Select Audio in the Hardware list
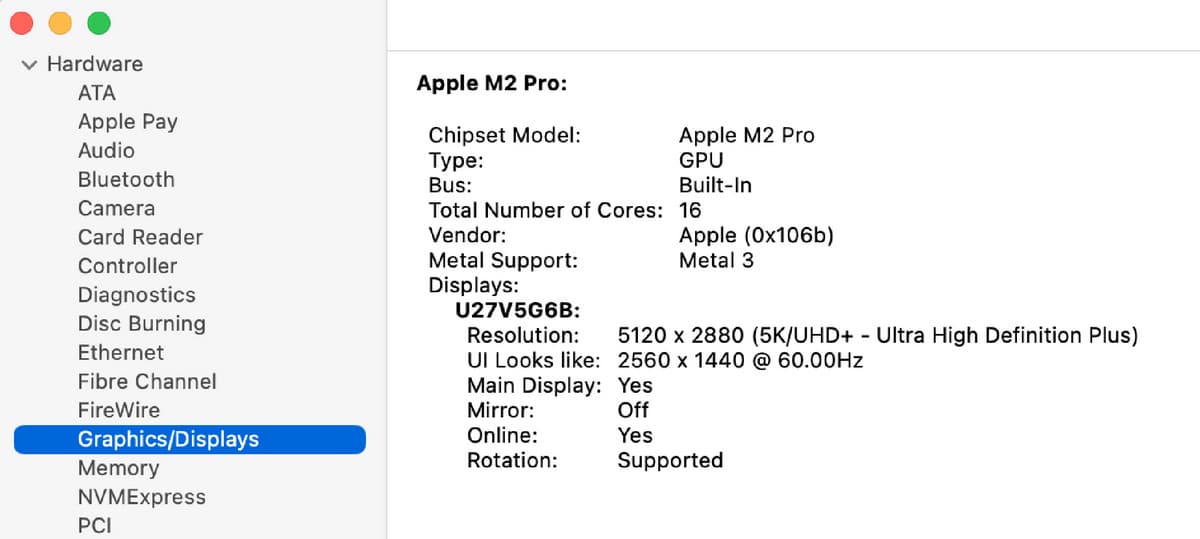The width and height of the screenshot is (1200, 539). point(106,151)
